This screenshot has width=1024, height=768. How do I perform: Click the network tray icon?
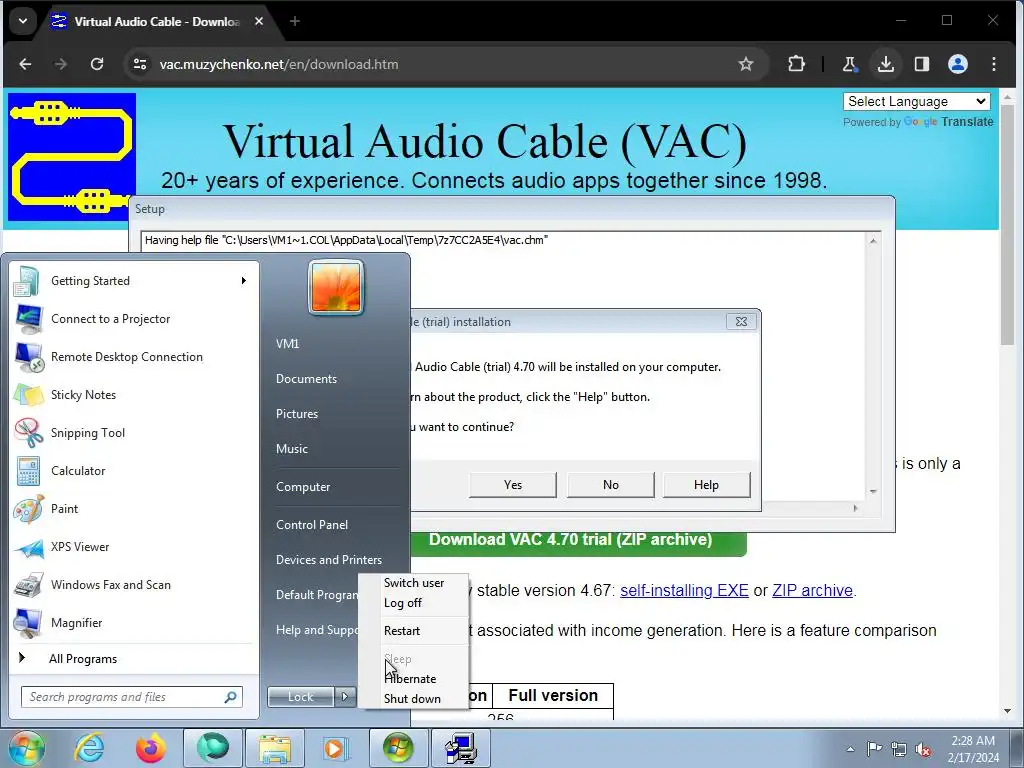click(899, 749)
